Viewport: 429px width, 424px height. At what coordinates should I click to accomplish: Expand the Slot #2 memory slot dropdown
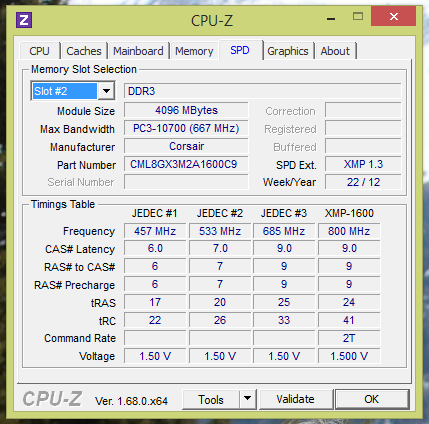tap(106, 91)
